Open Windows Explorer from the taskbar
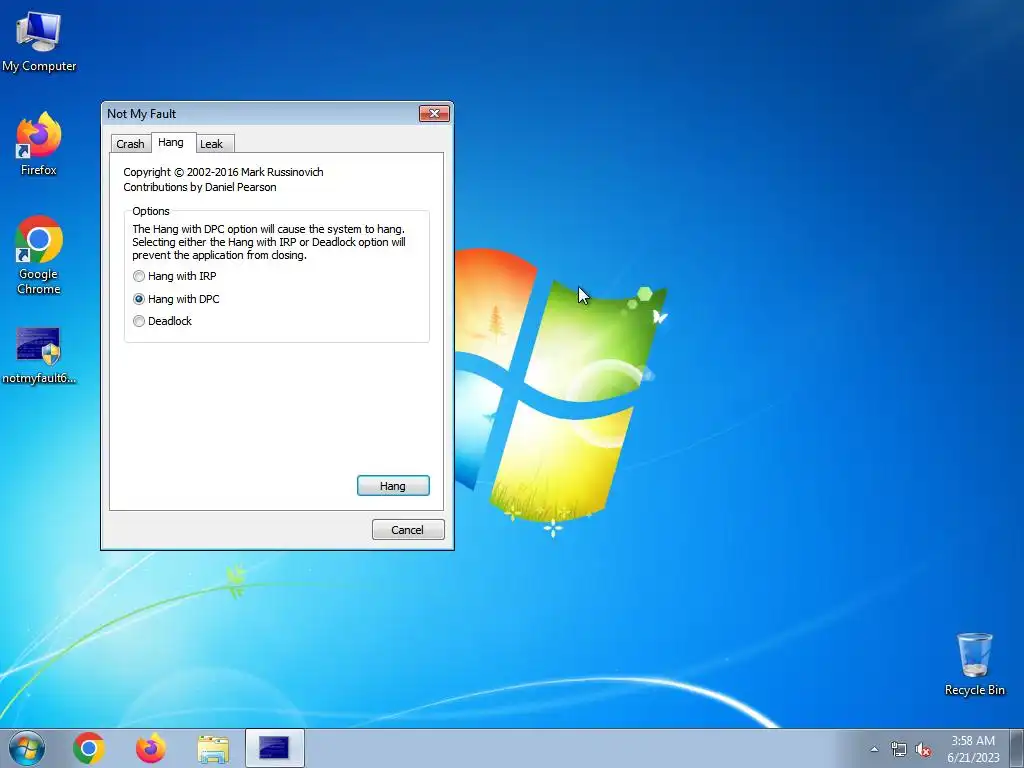This screenshot has width=1024, height=768. [x=213, y=748]
